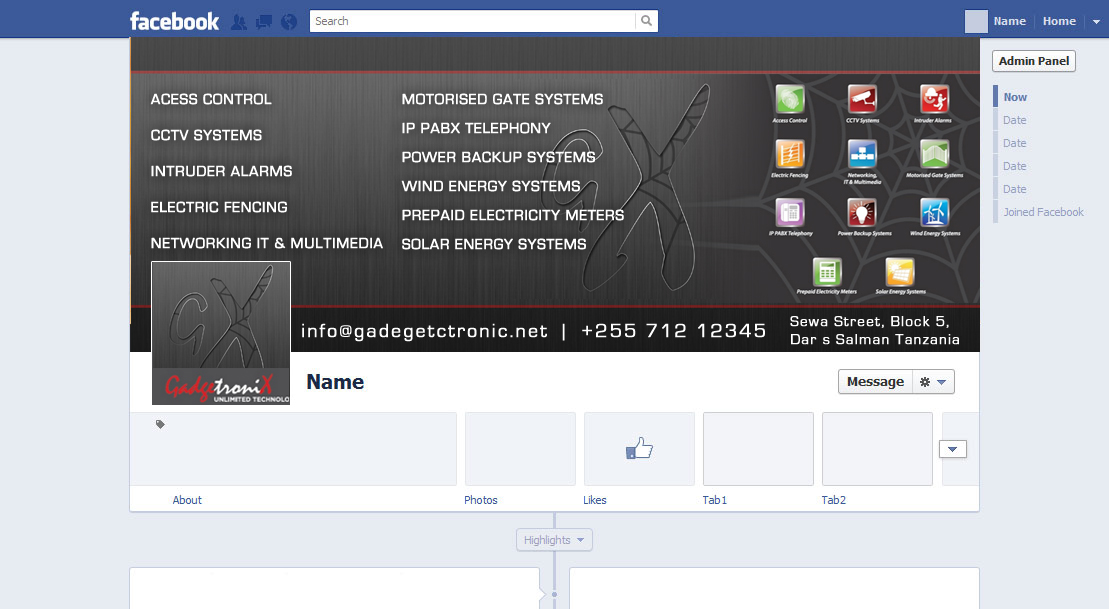Click POWER BACKUP SYSTEMS text on cover
The width and height of the screenshot is (1109, 609).
[x=499, y=157]
